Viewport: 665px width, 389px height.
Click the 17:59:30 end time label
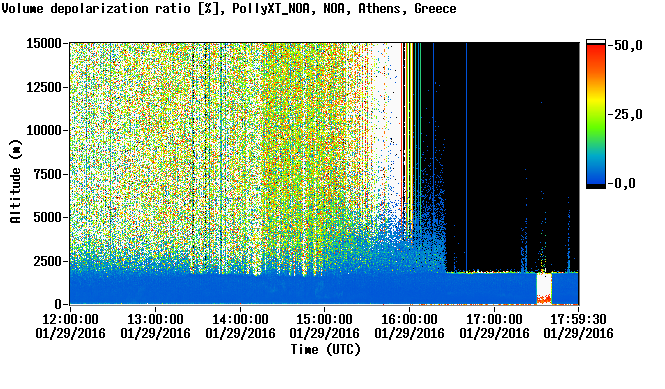pos(578,319)
